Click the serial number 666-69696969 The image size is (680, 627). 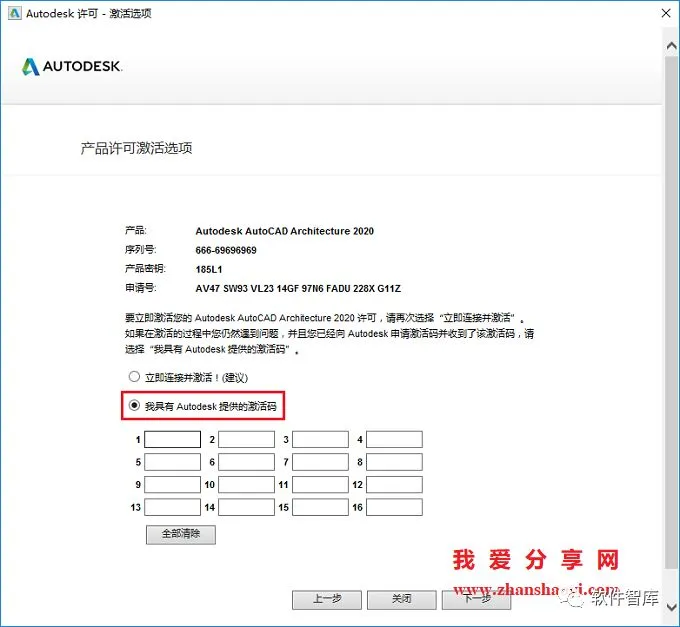point(226,250)
